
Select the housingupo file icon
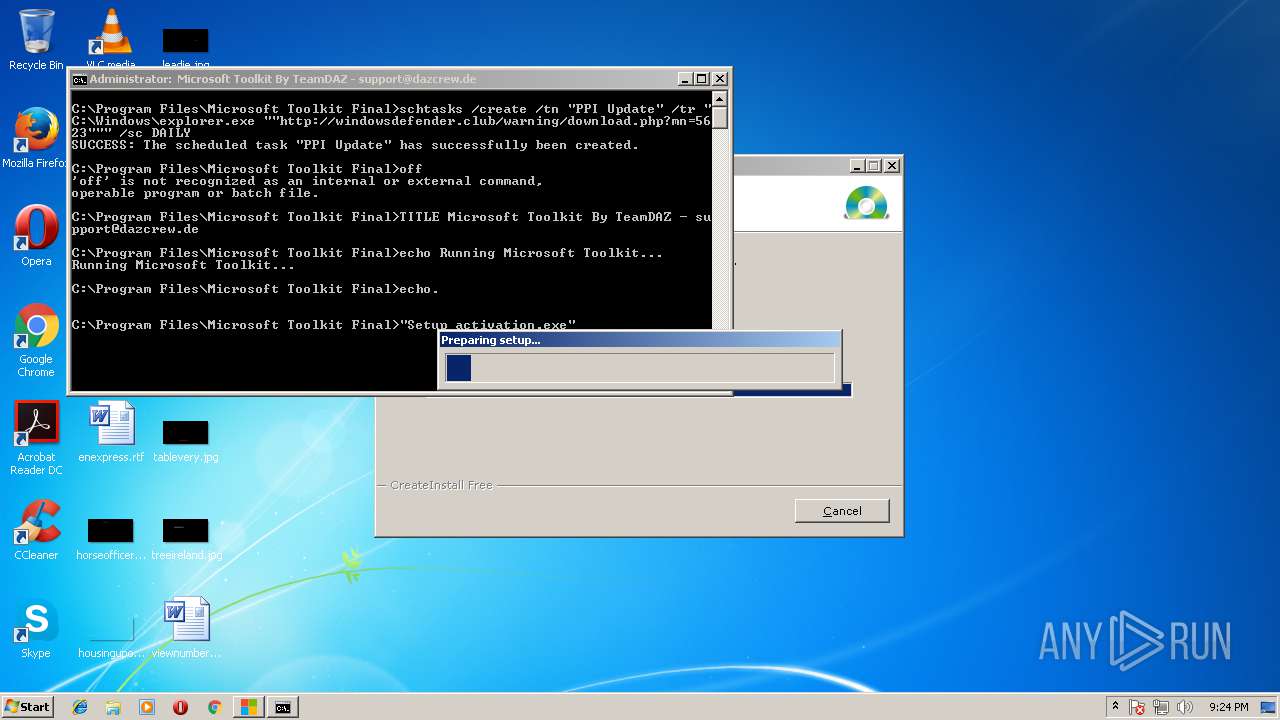(111, 636)
